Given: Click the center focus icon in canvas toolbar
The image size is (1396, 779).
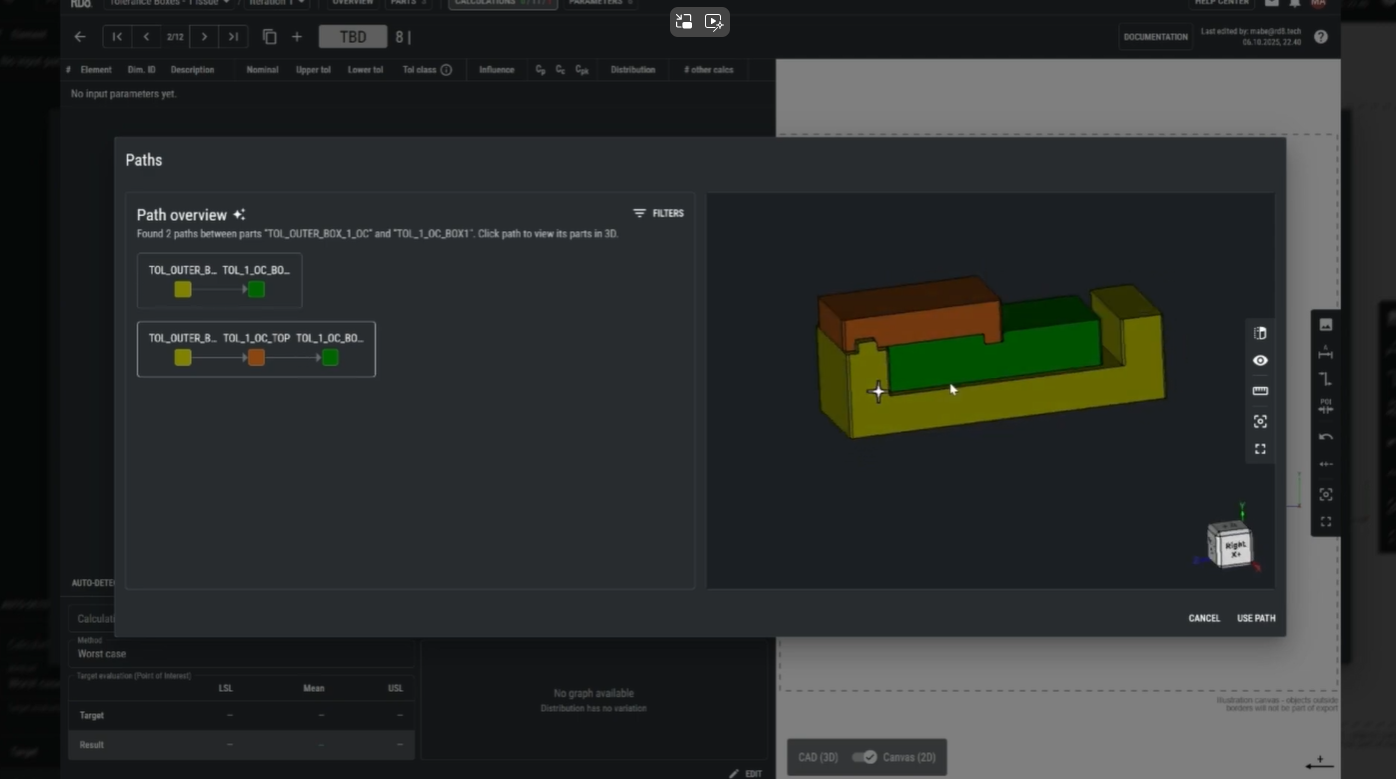Looking at the screenshot, I should (x=1326, y=494).
